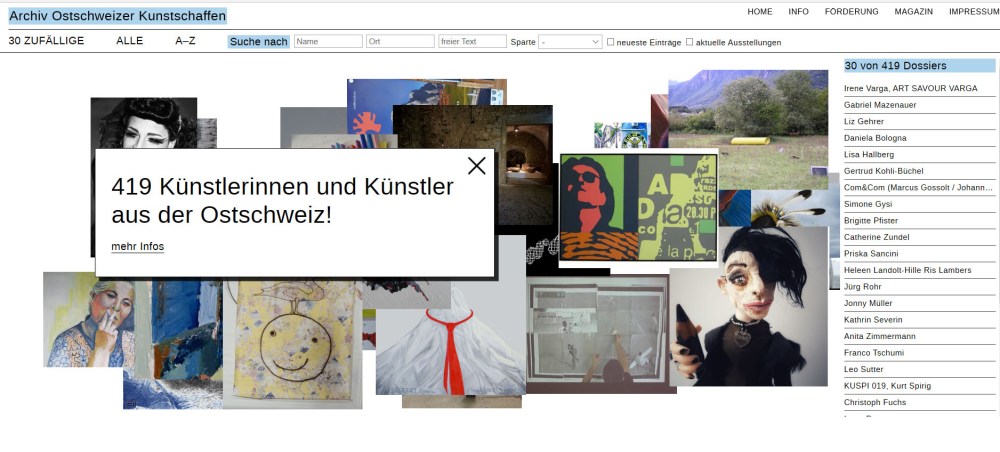Open Heleen Landolt-Hille Ris Lambers dossier
This screenshot has height=452, width=1000.
(x=919, y=271)
